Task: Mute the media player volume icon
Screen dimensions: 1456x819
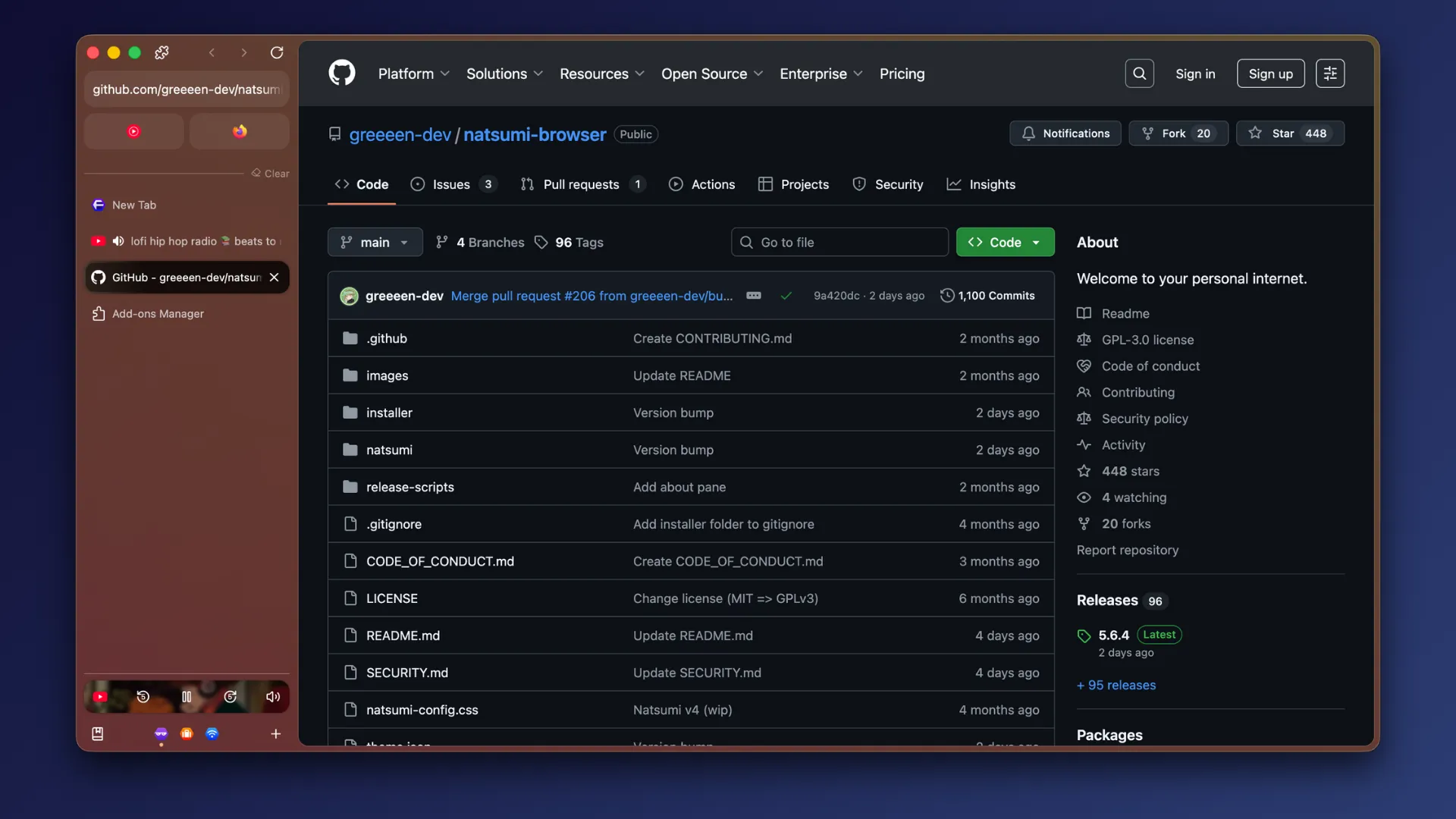Action: coord(273,697)
